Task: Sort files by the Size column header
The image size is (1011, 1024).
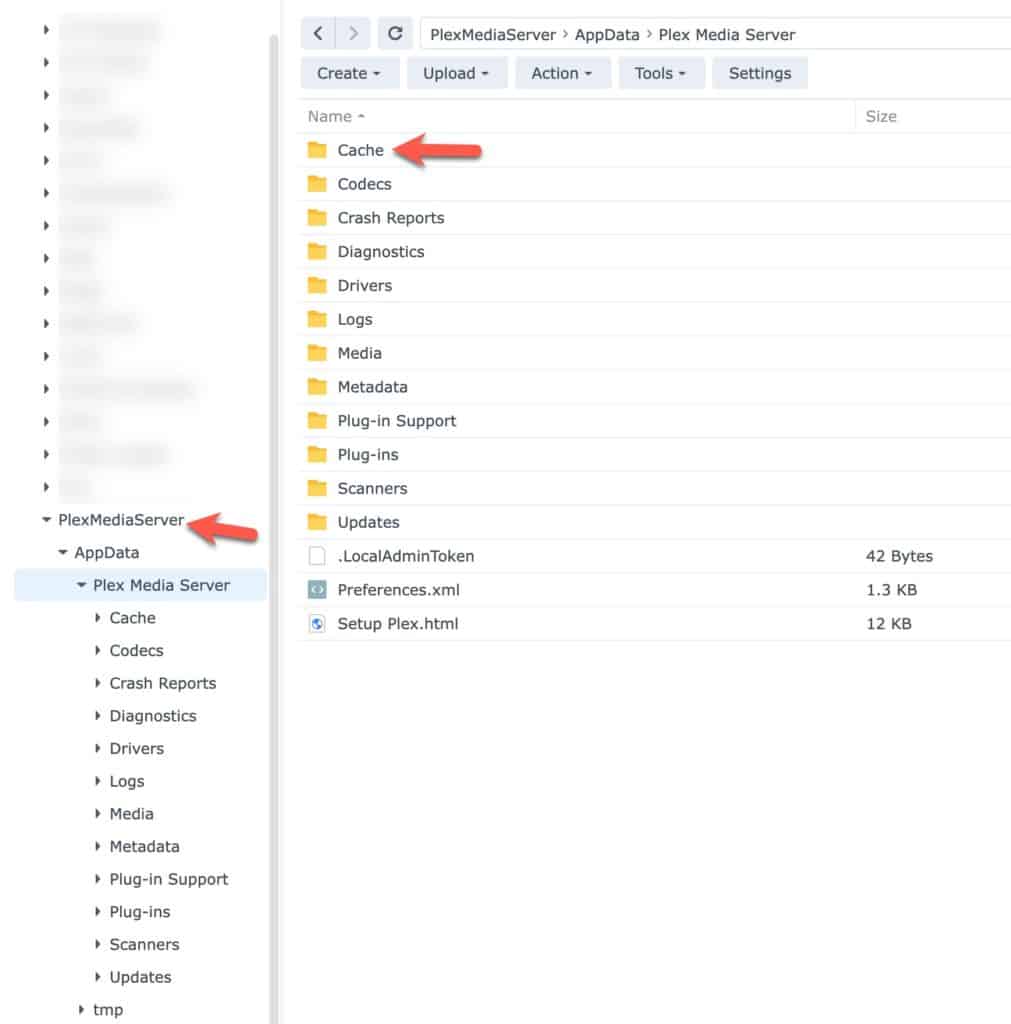Action: [x=881, y=116]
